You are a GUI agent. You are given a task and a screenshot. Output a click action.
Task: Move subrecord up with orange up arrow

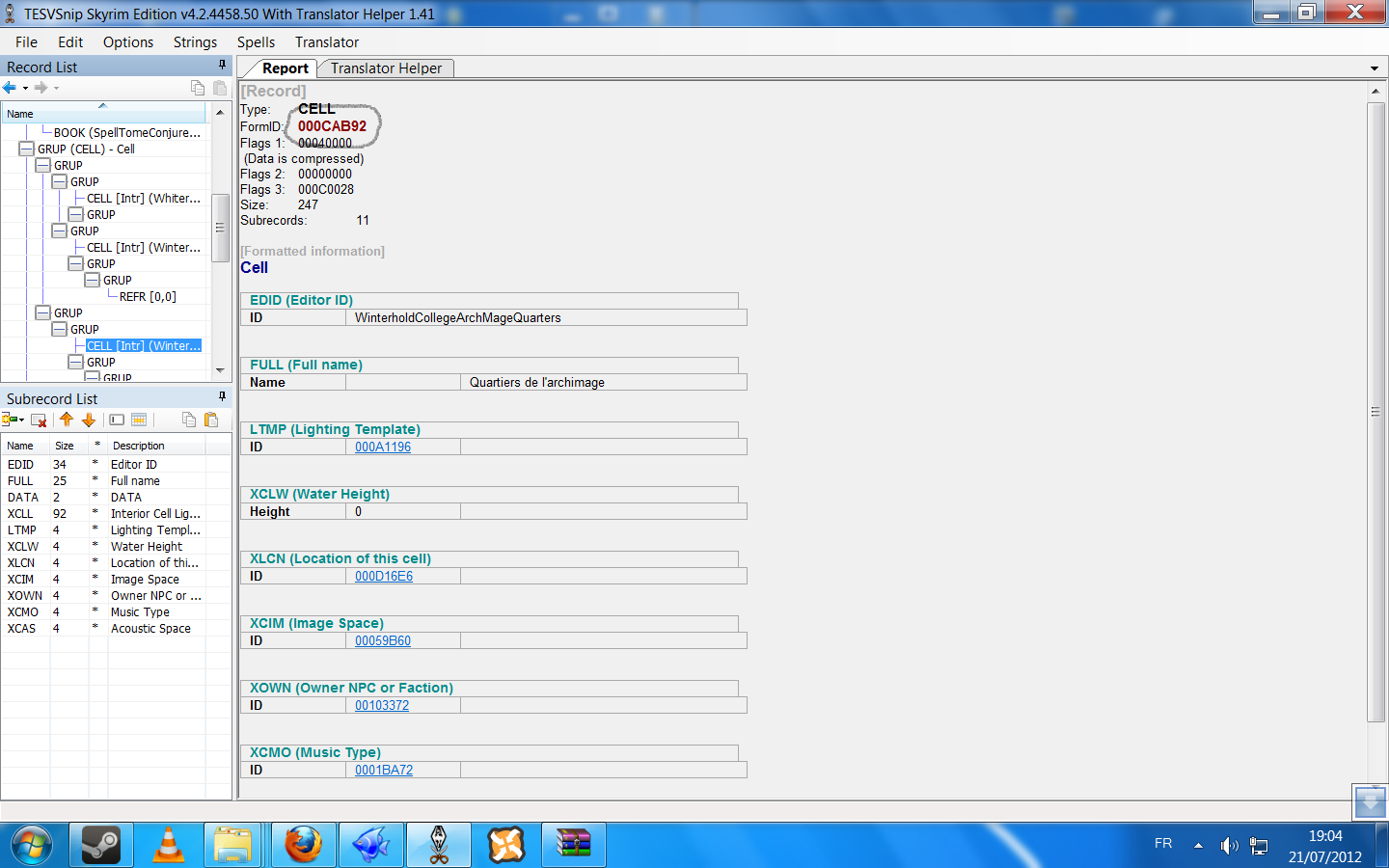pos(67,420)
